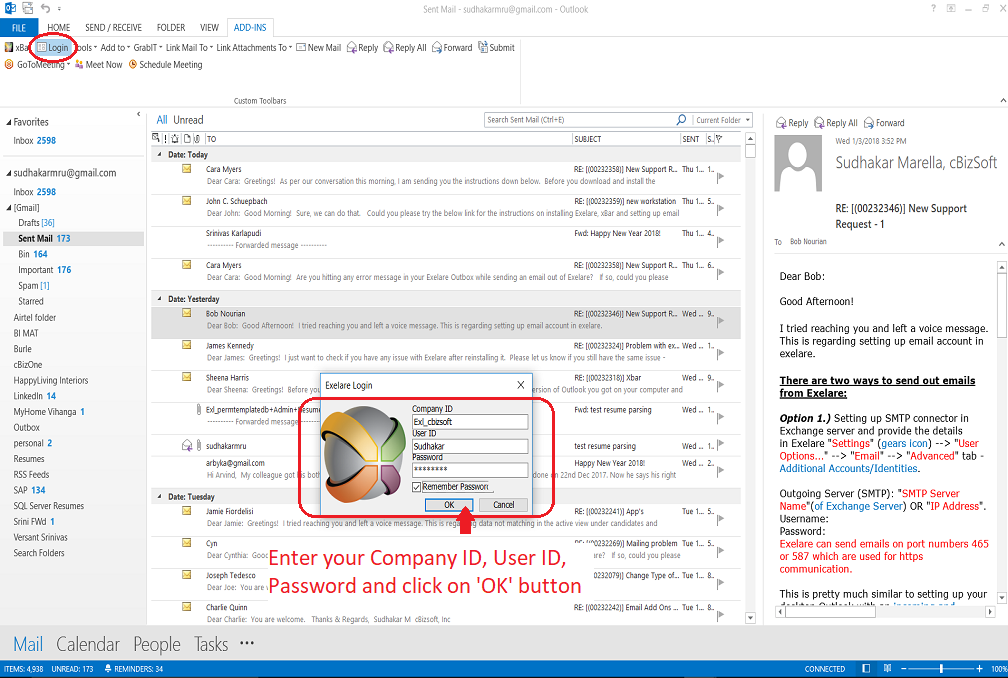Click the Company ID input field
This screenshot has width=1008, height=678.
(470, 422)
